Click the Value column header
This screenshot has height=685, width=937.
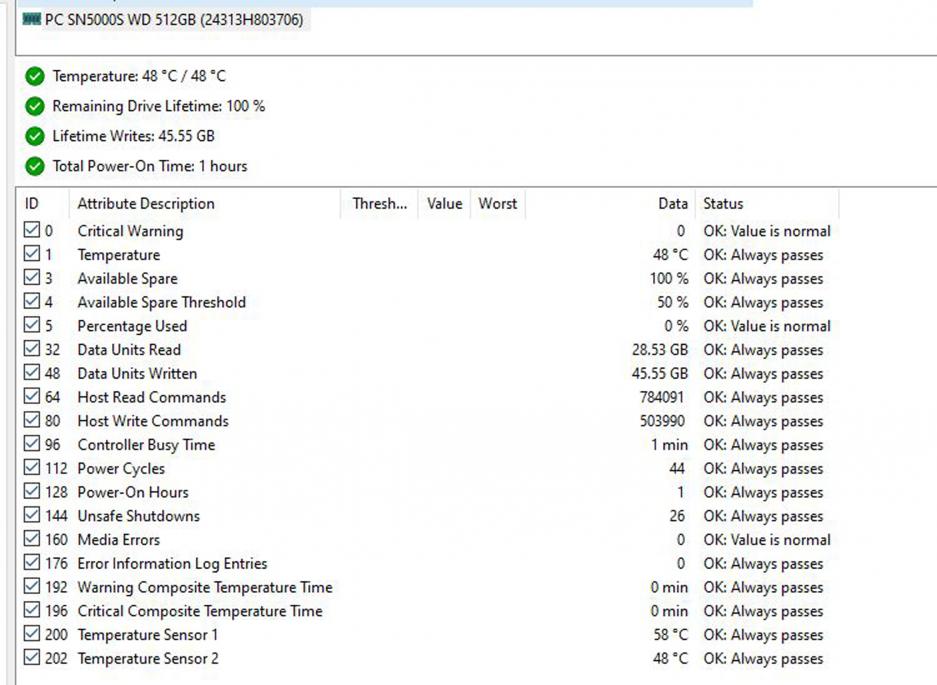(x=444, y=204)
